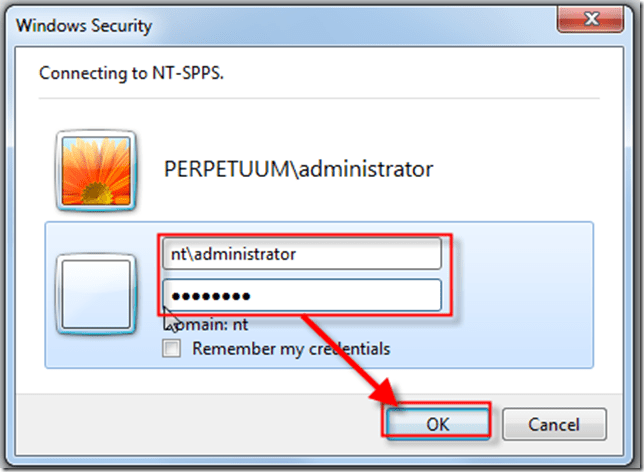Focus the username field containing nt\administrator
The image size is (644, 472).
300,254
